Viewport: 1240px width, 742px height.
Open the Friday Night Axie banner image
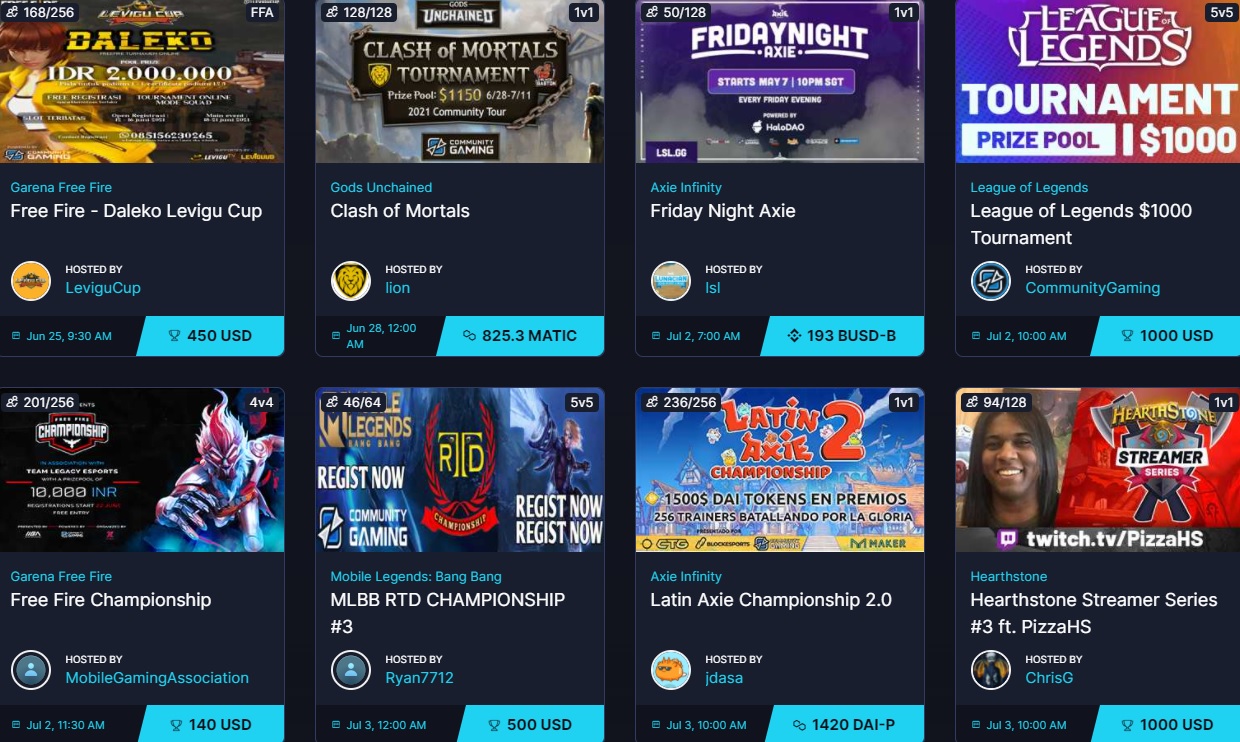[780, 81]
